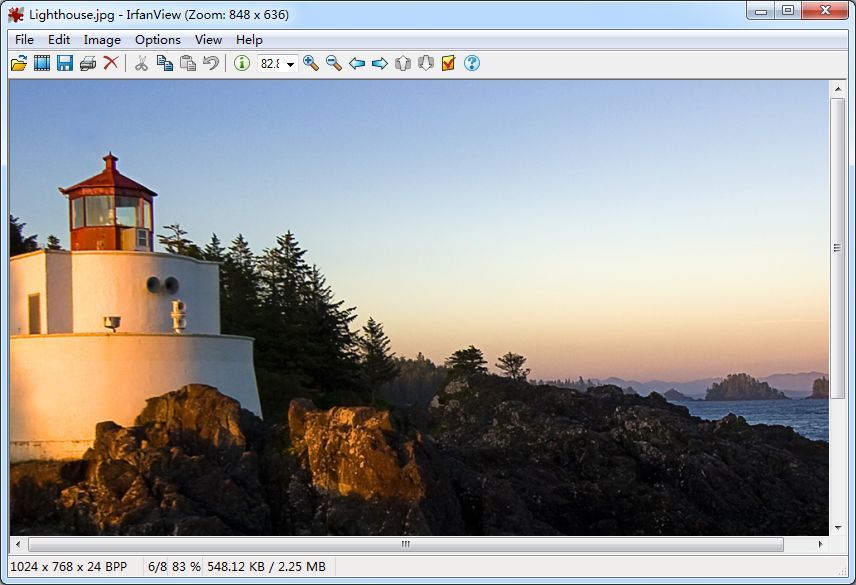Click the Copy icon in toolbar

coord(164,63)
